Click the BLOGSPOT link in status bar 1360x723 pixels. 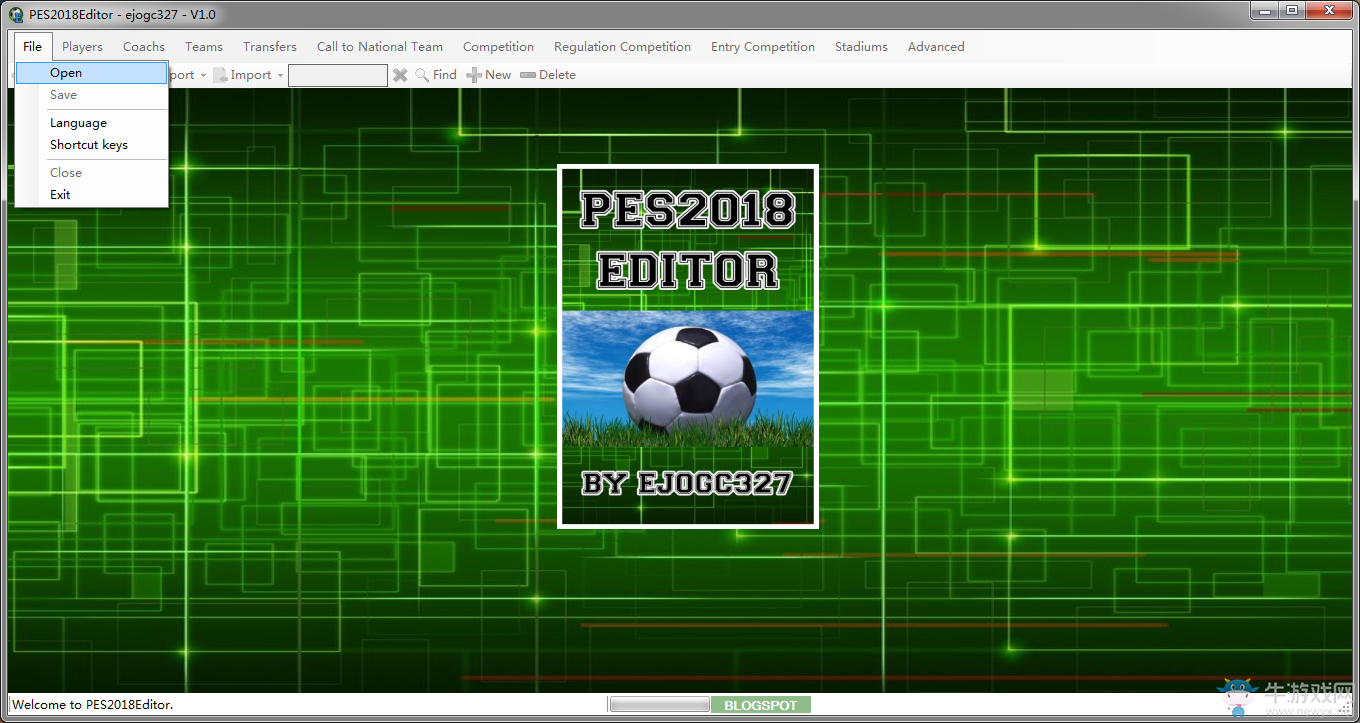coord(761,705)
